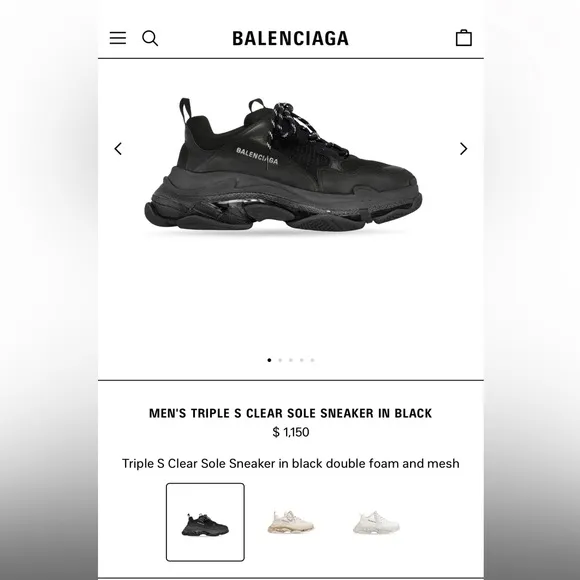Jump to third carousel pagination dot
Image resolution: width=580 pixels, height=580 pixels.
click(291, 360)
